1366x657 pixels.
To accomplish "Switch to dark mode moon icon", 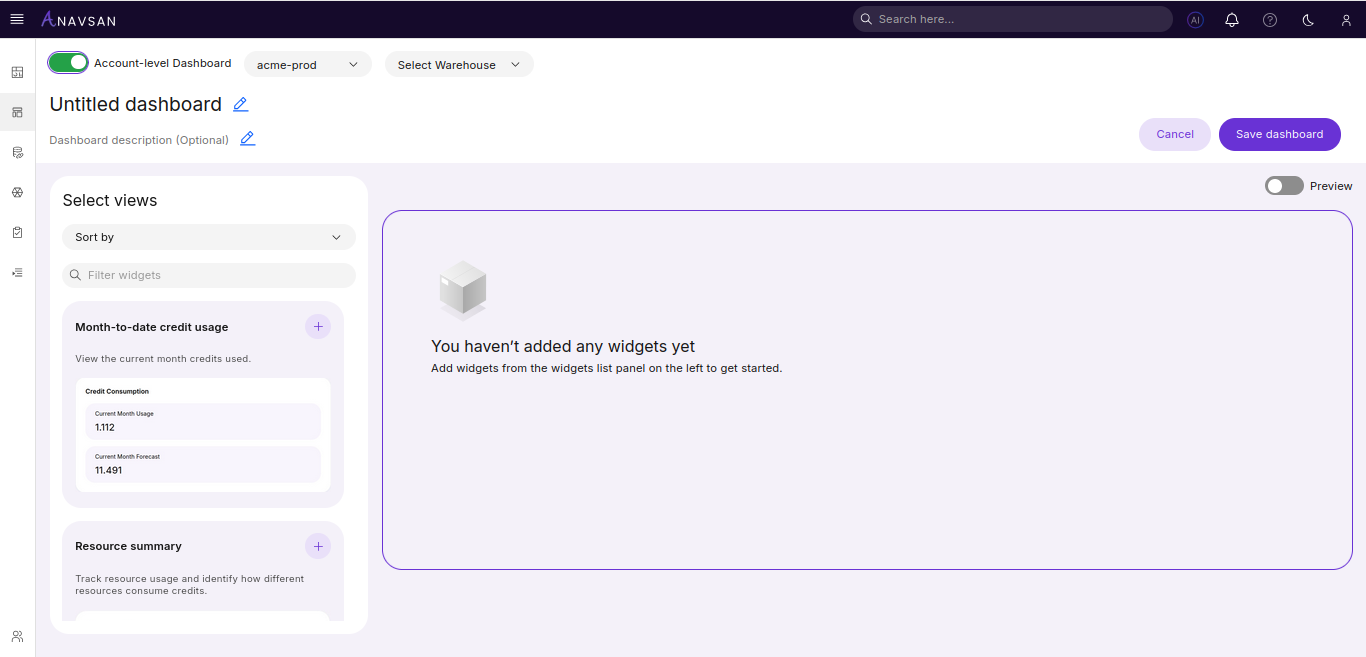I will pyautogui.click(x=1308, y=19).
